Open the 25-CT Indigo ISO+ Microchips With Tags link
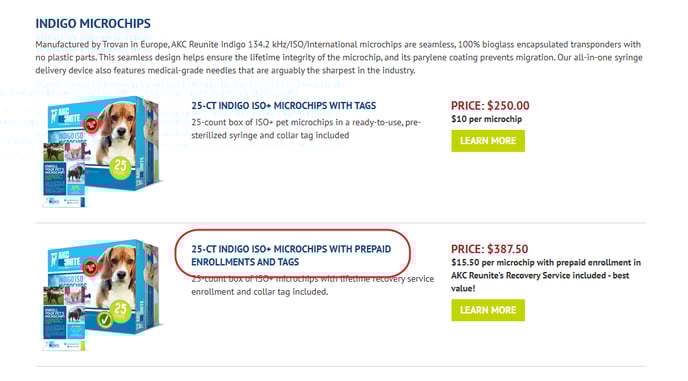 coord(283,106)
